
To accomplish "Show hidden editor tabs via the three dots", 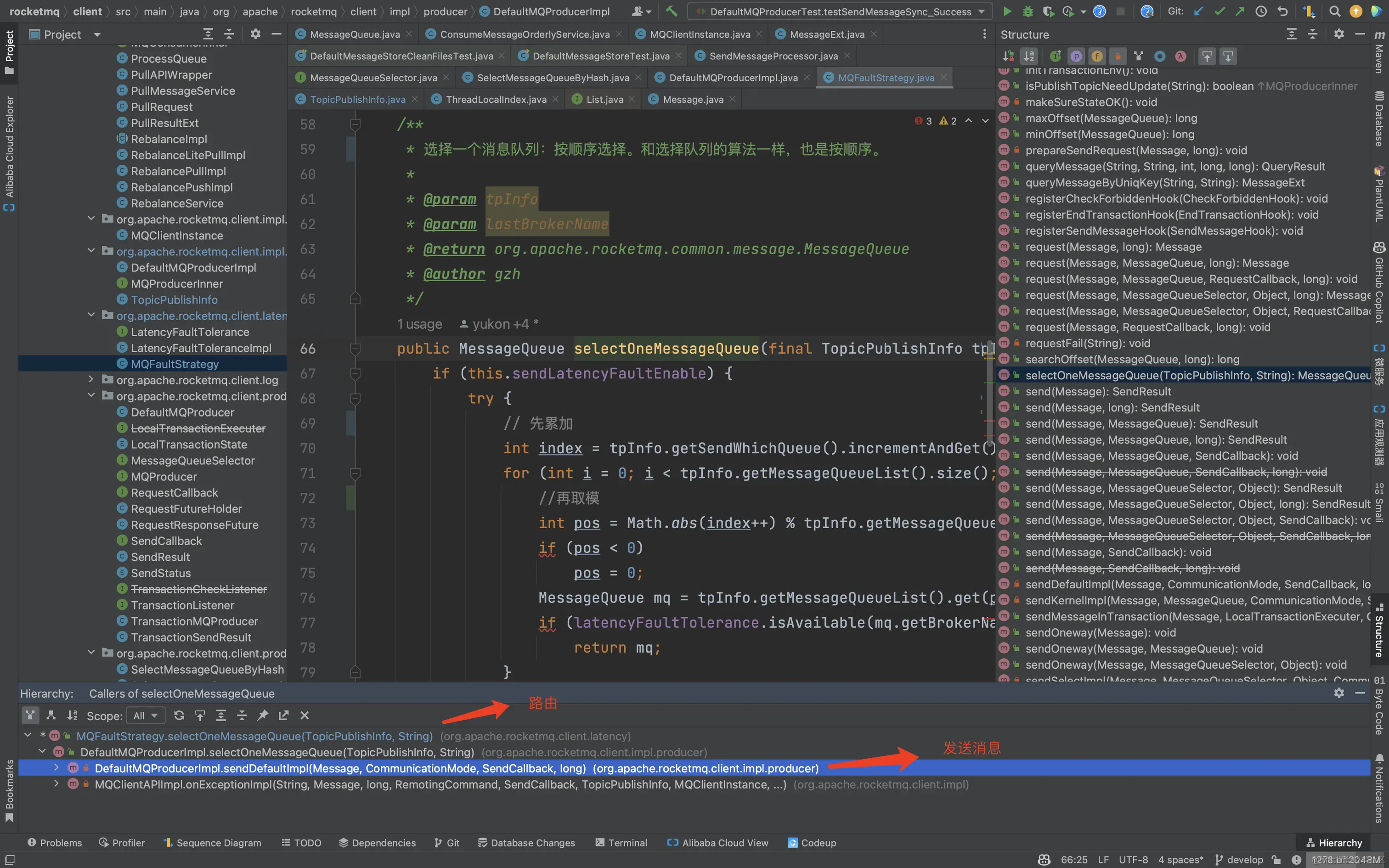I will pyautogui.click(x=984, y=34).
